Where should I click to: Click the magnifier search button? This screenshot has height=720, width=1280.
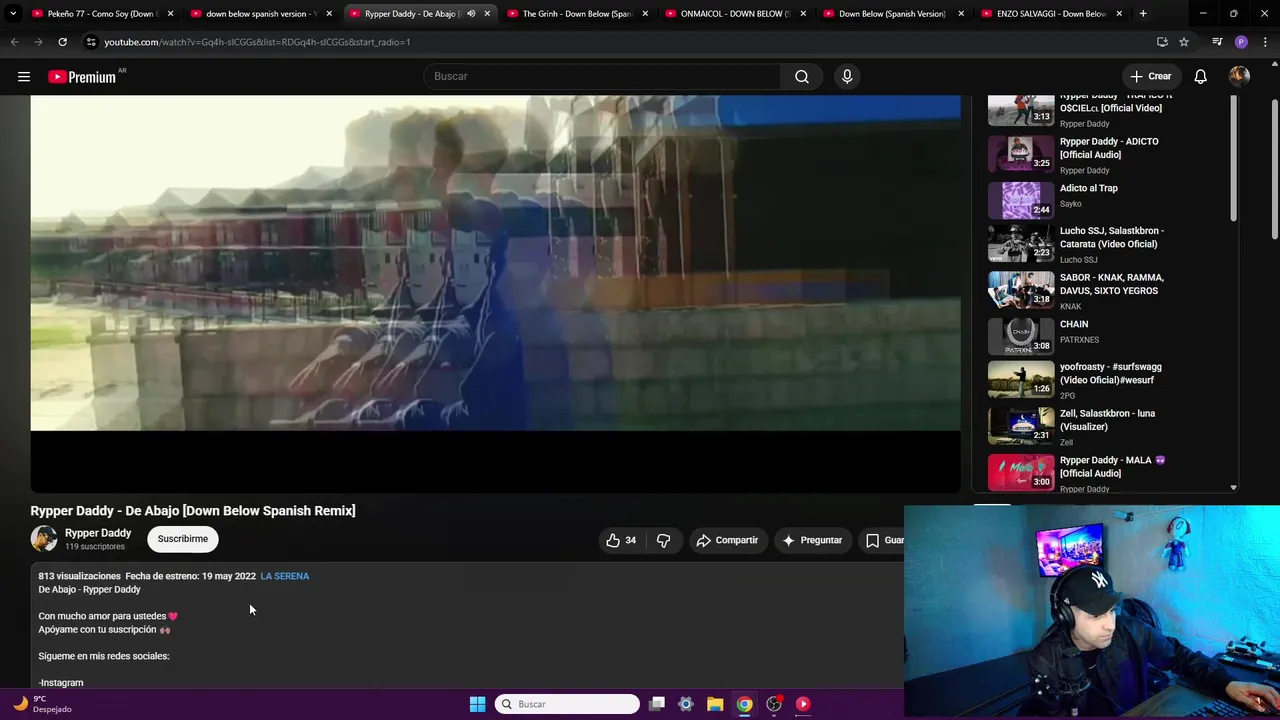coord(802,76)
